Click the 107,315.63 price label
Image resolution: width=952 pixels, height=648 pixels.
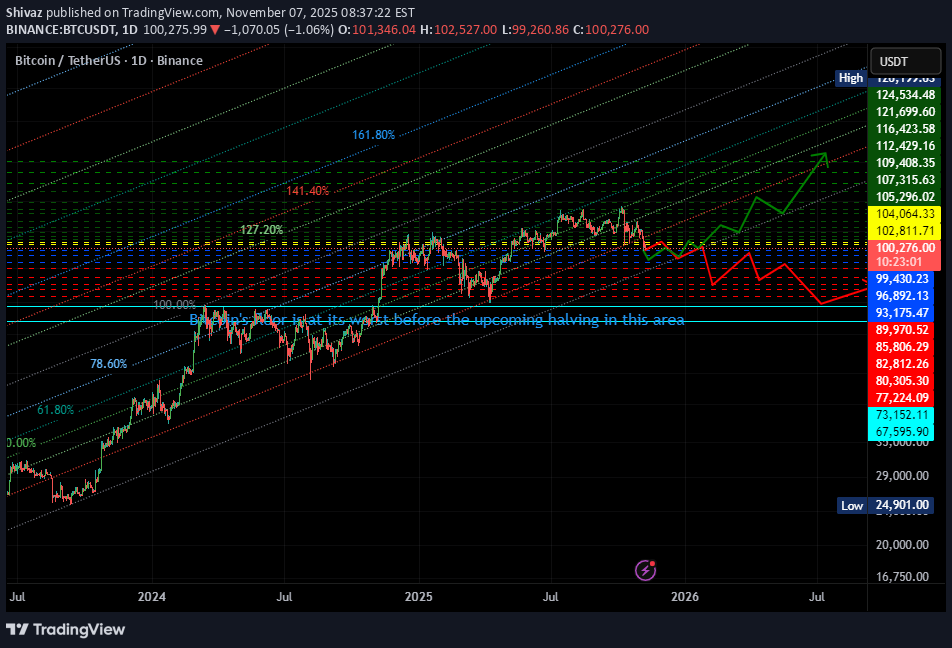(905, 180)
